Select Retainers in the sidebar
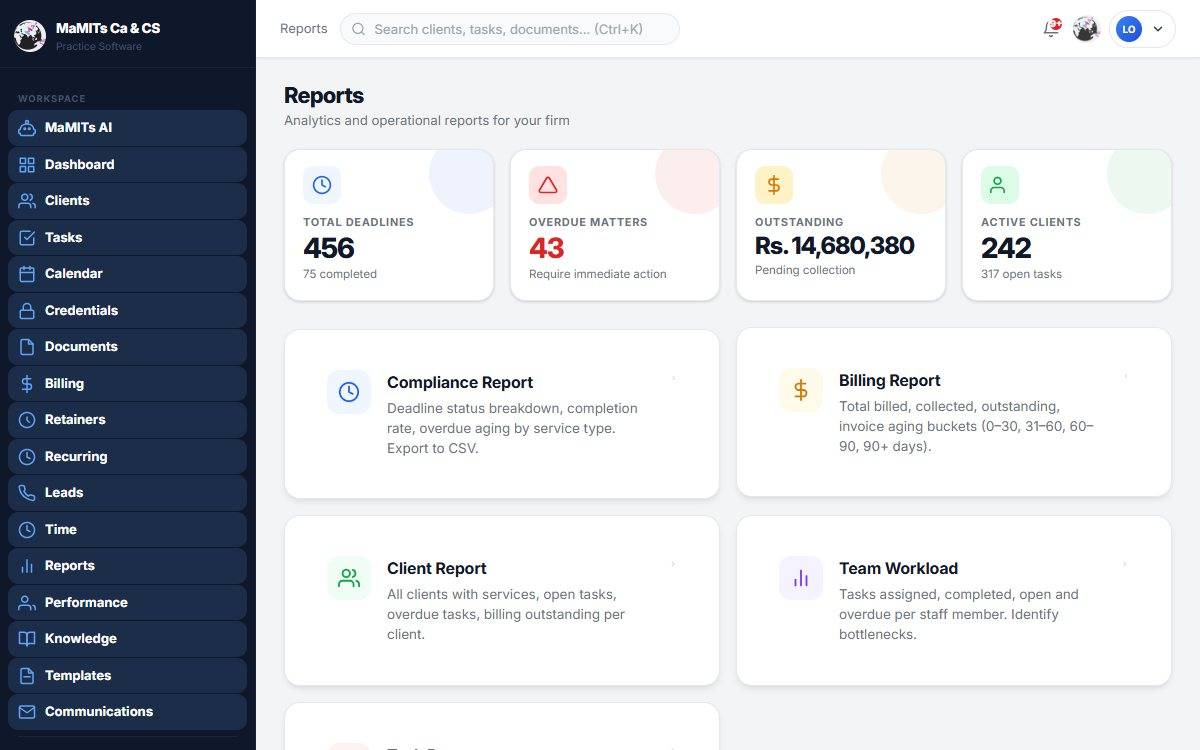 coord(127,419)
